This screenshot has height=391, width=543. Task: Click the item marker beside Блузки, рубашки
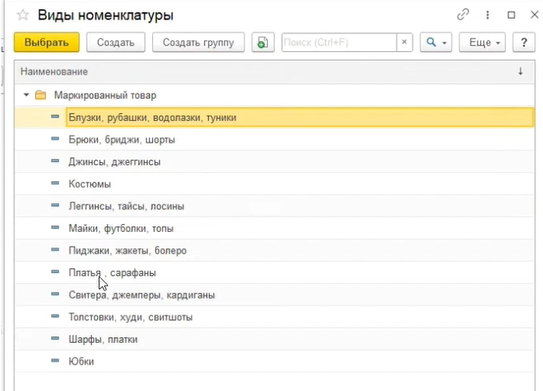click(55, 117)
